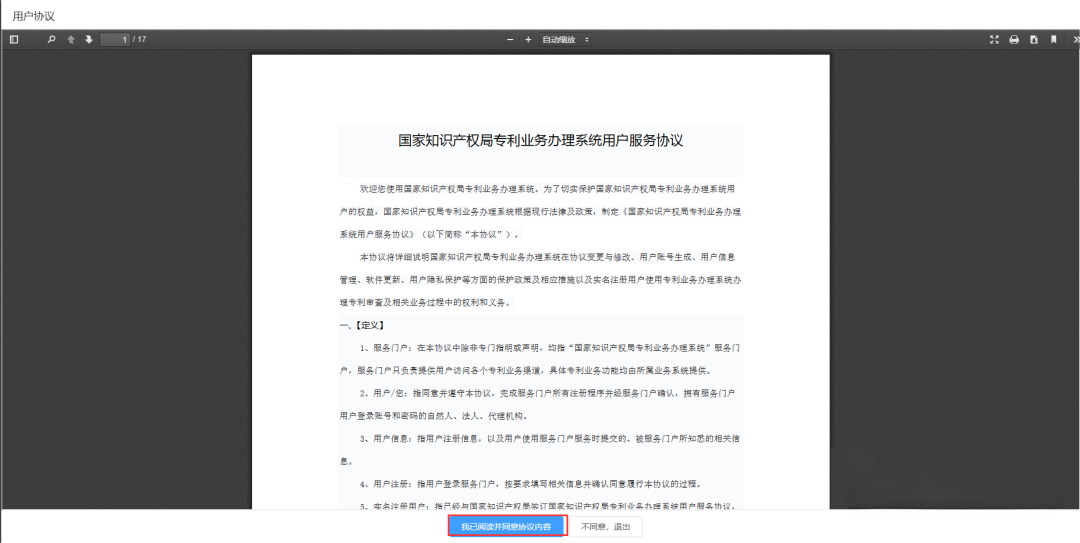This screenshot has height=543, width=1080.
Task: Click the page number input field
Action: 114,39
